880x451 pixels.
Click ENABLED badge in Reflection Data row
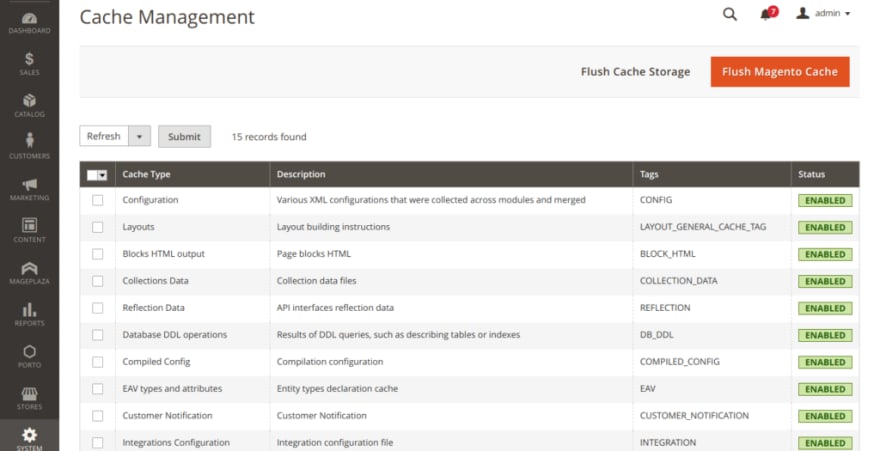click(825, 308)
